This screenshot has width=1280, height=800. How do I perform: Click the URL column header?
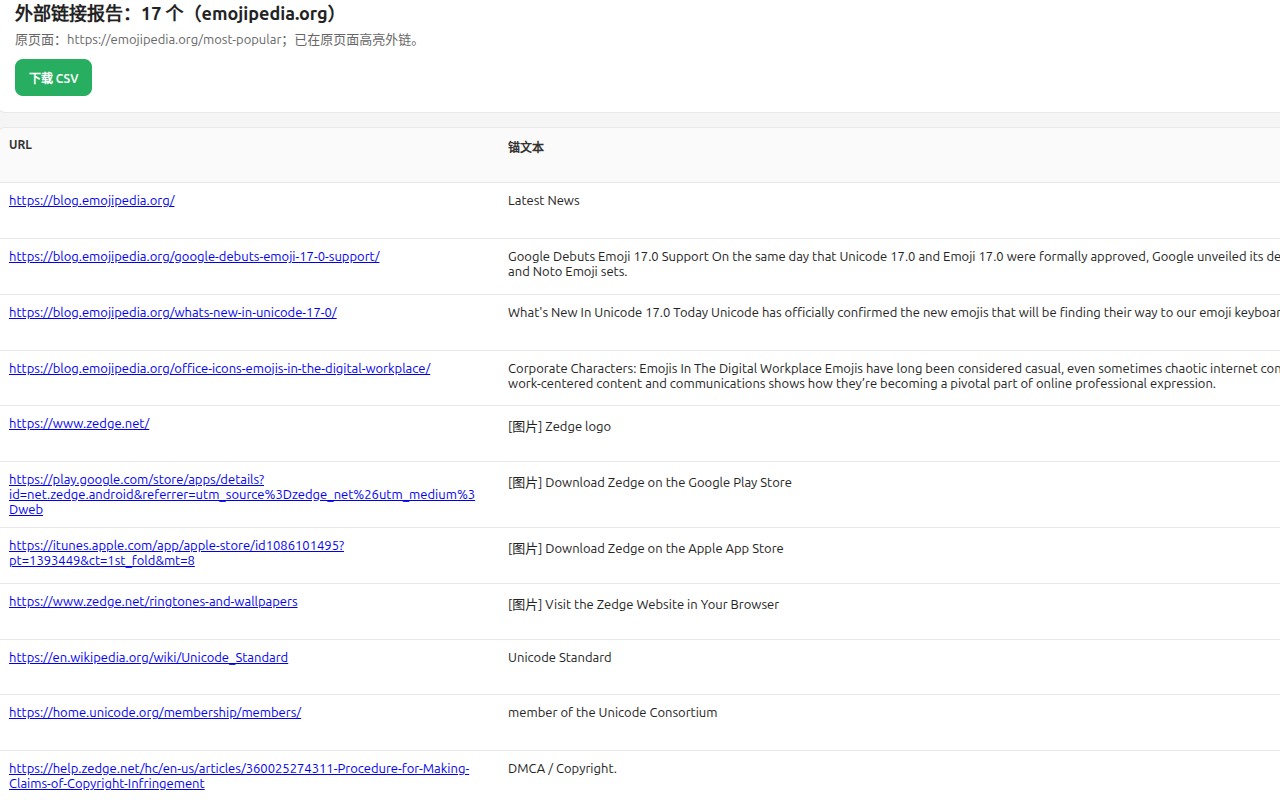[20, 145]
